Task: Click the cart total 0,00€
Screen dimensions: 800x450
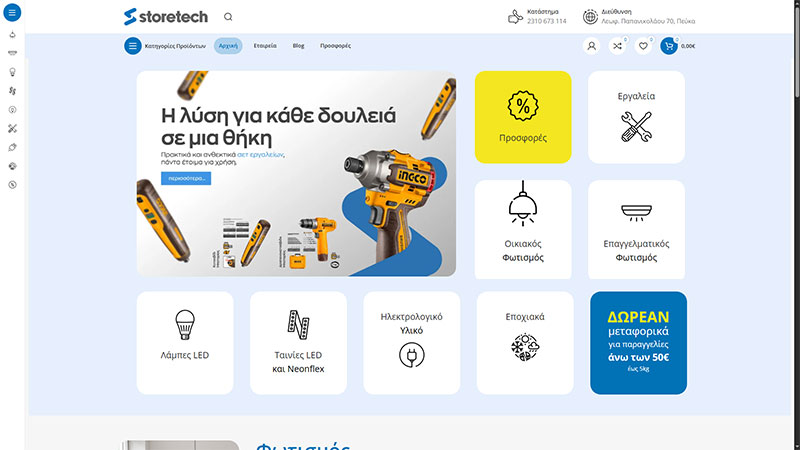Action: click(688, 46)
